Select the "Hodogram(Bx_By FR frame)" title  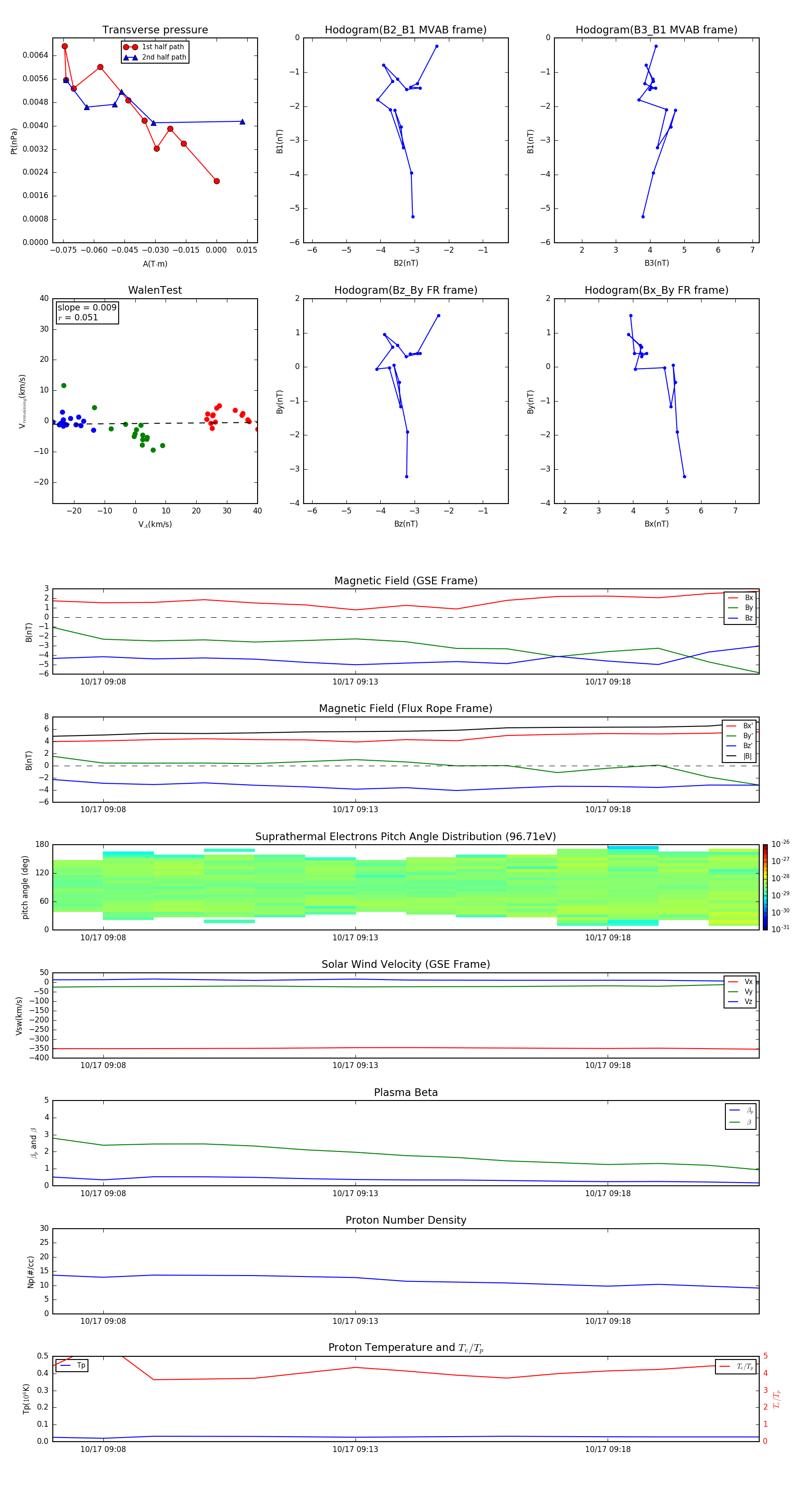(656, 290)
